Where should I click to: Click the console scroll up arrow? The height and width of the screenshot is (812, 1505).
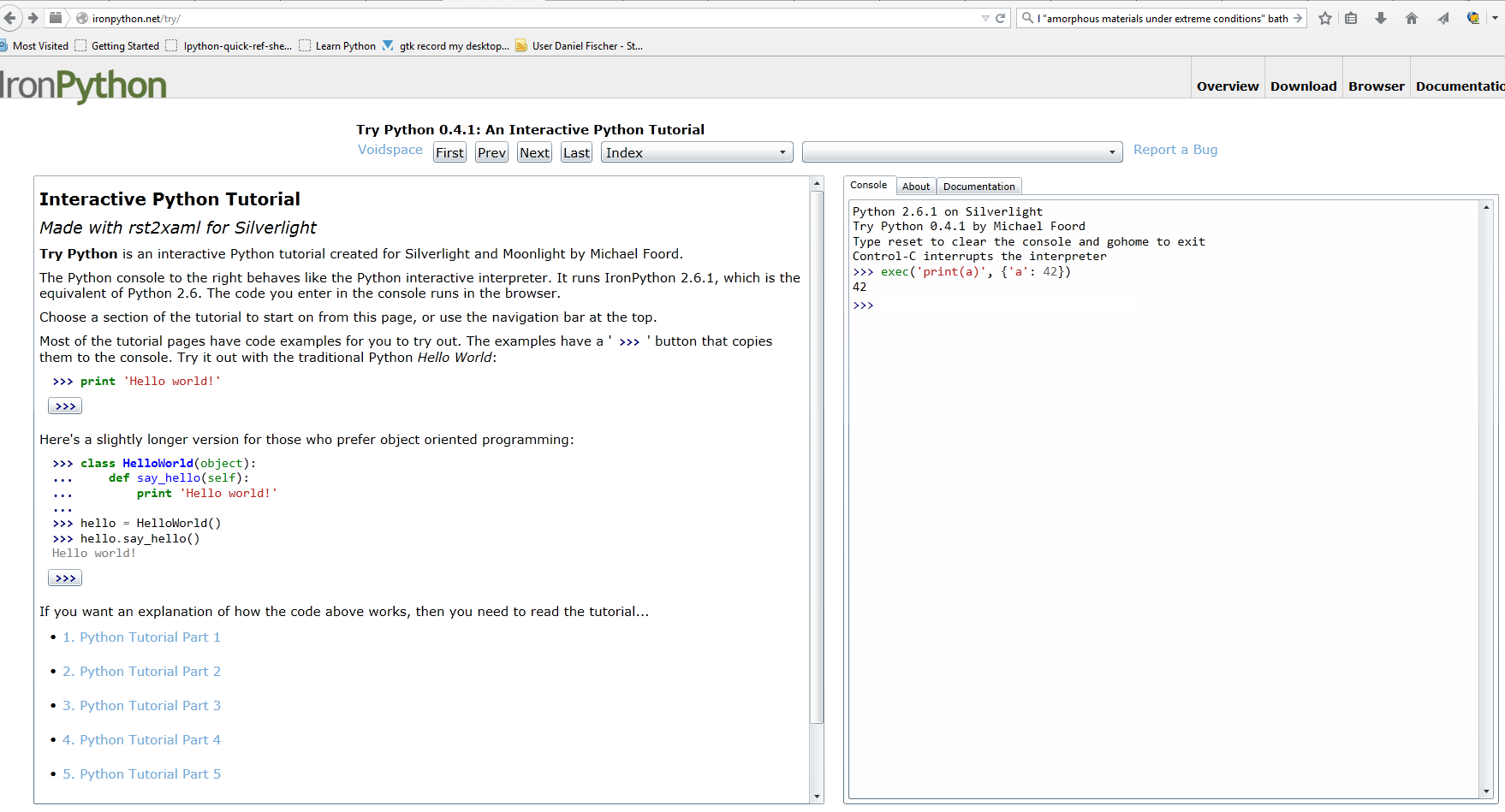(x=1486, y=207)
